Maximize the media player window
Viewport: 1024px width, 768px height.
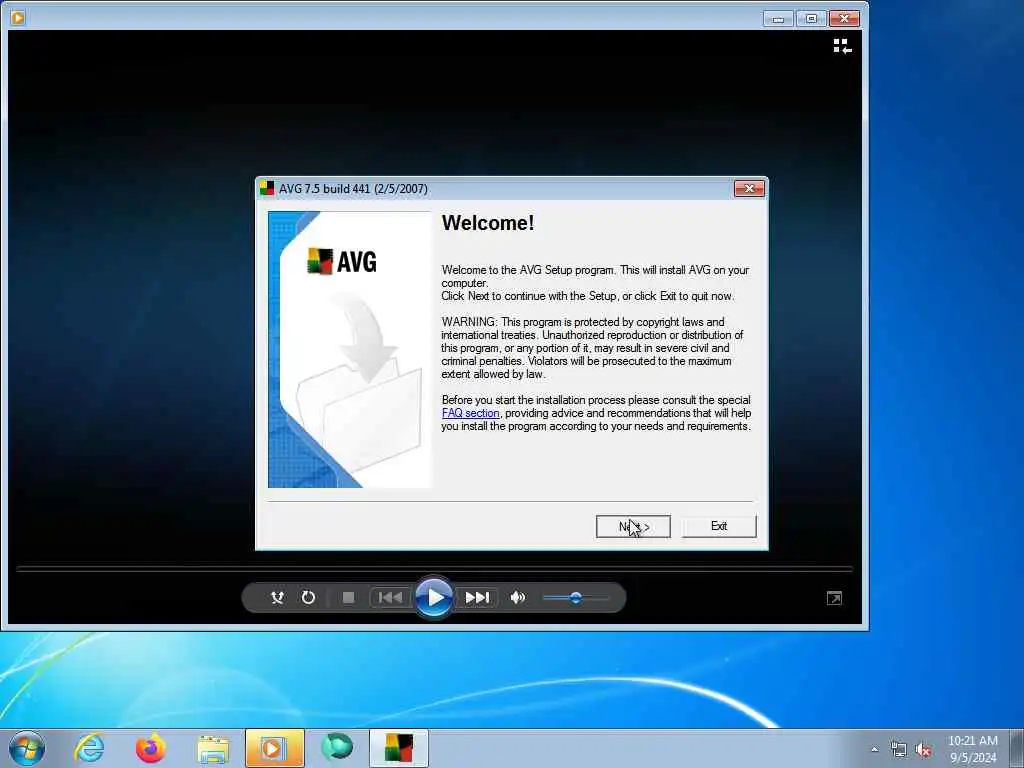click(810, 19)
